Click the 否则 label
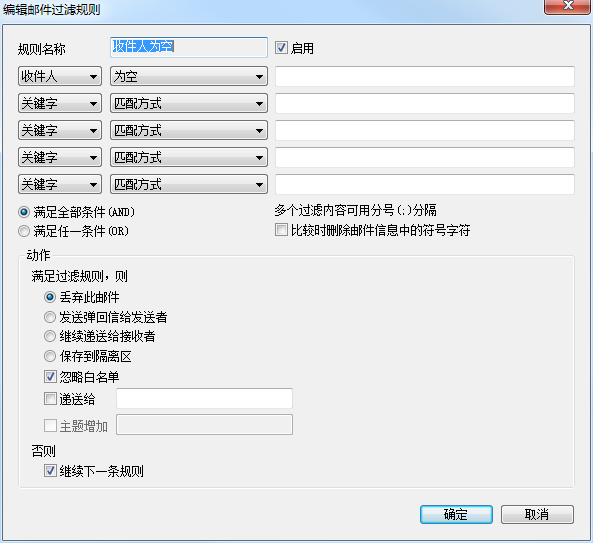Screen dimensions: 593x543 43,451
